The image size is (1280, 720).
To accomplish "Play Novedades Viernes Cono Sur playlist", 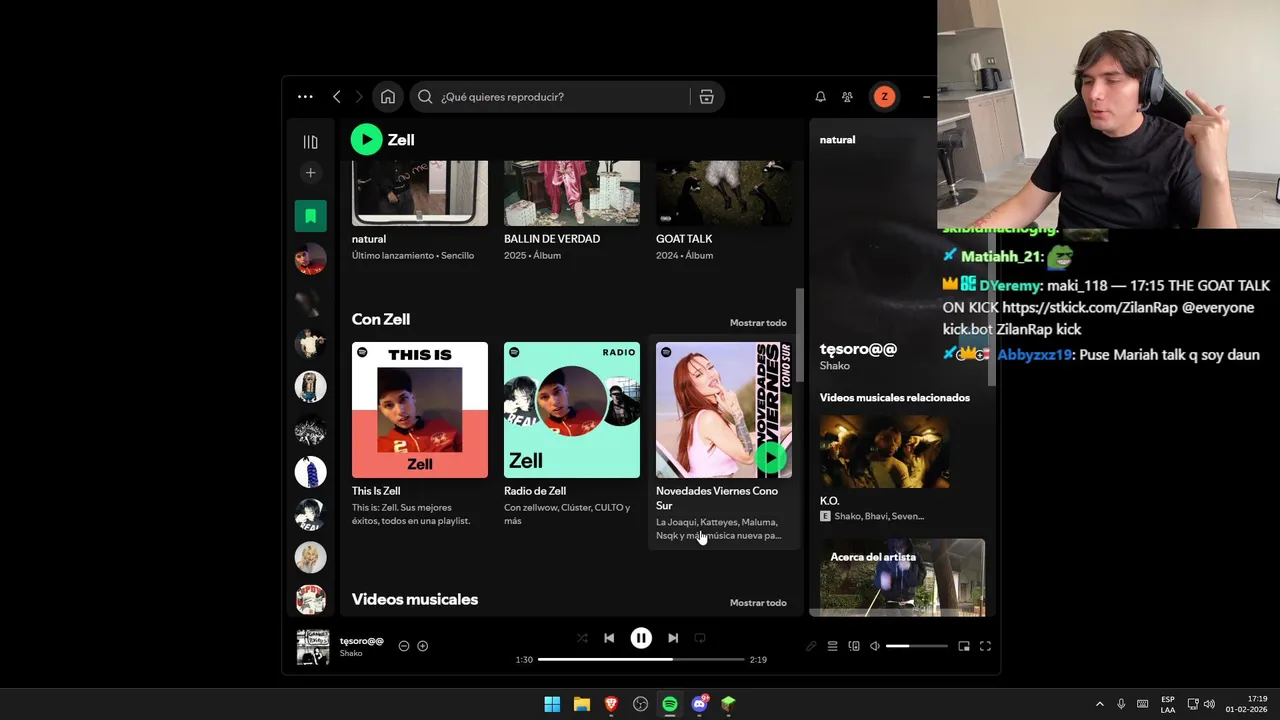I will click(x=770, y=457).
